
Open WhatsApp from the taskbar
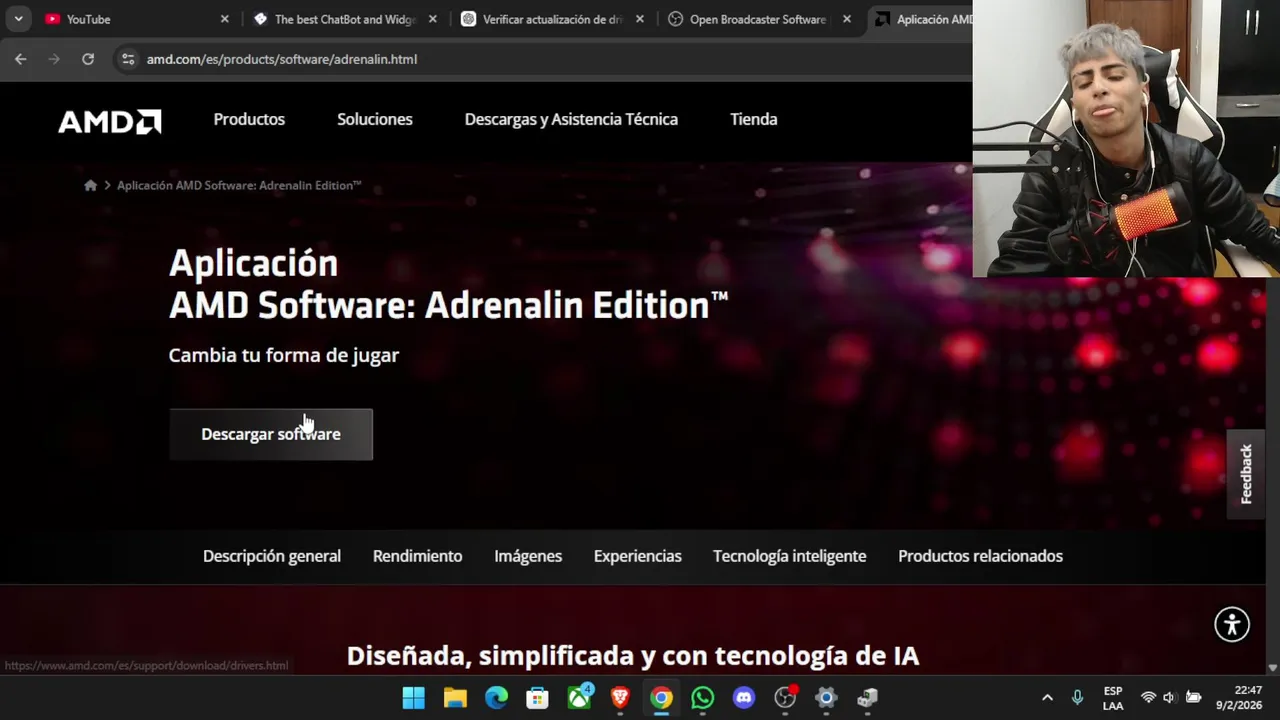702,697
